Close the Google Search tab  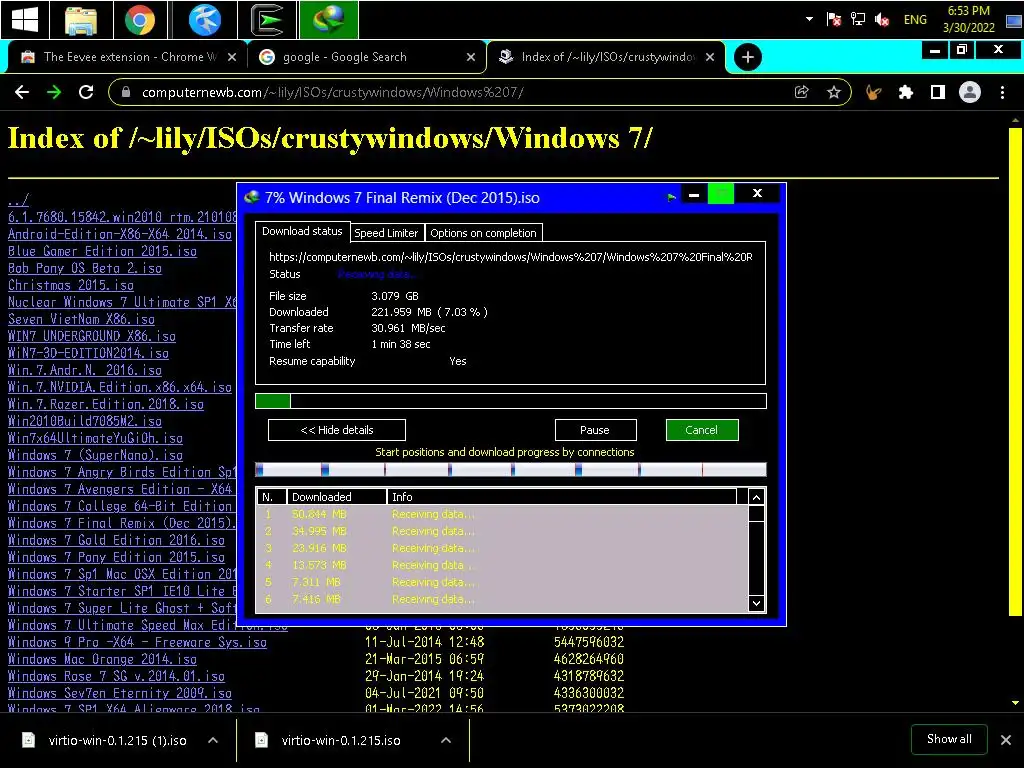[470, 57]
